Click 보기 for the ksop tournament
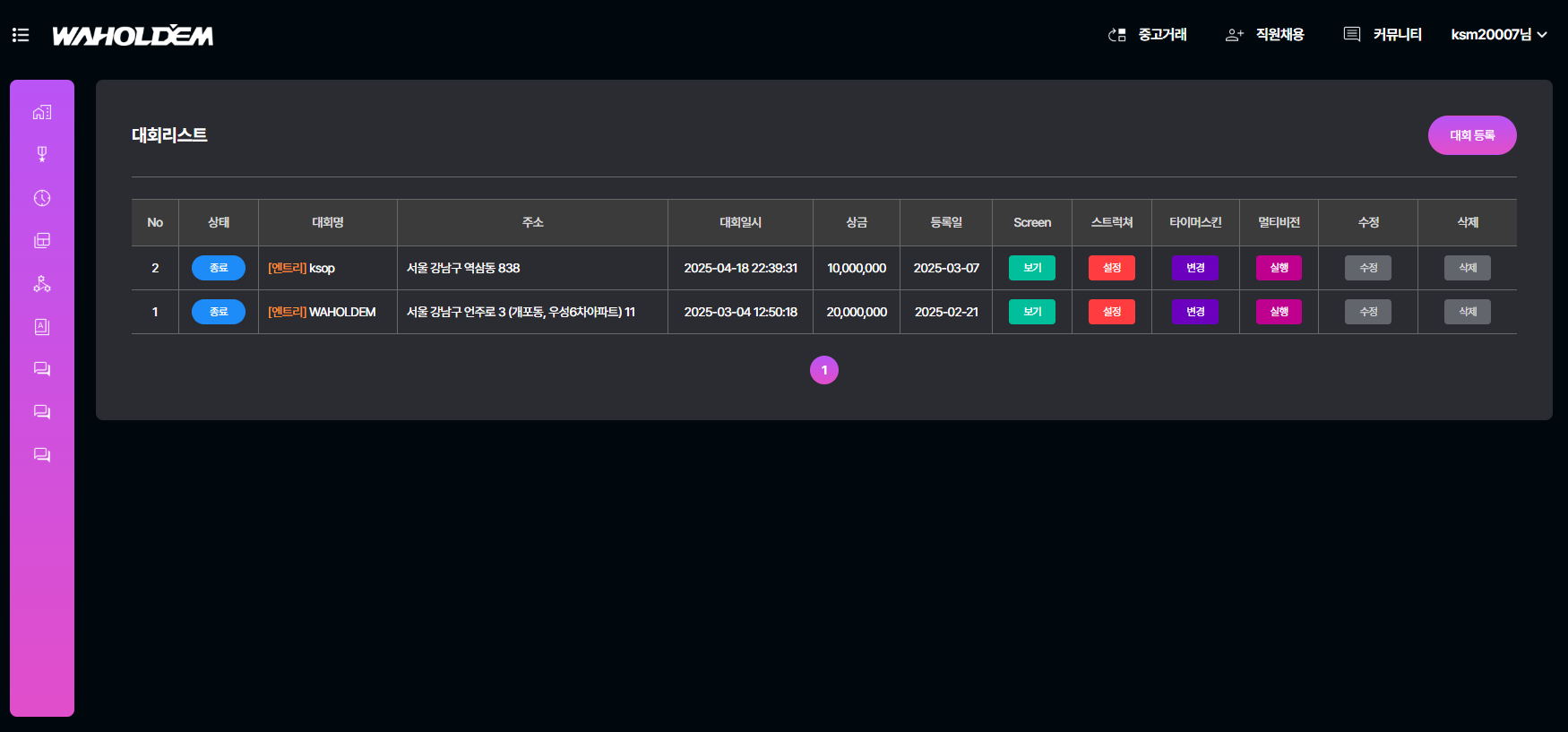This screenshot has height=732, width=1568. (x=1031, y=268)
